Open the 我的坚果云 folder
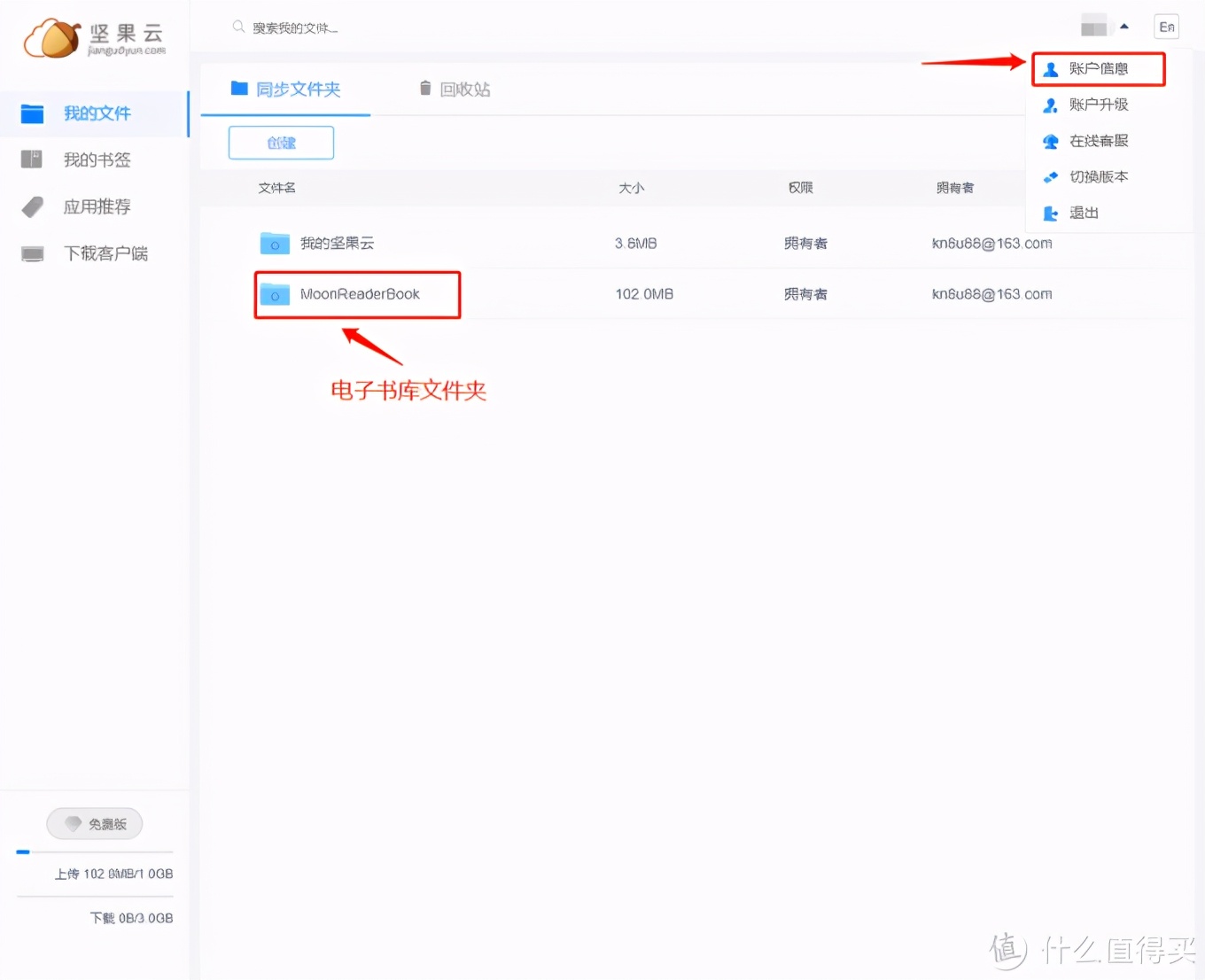The height and width of the screenshot is (980, 1205). click(x=338, y=243)
